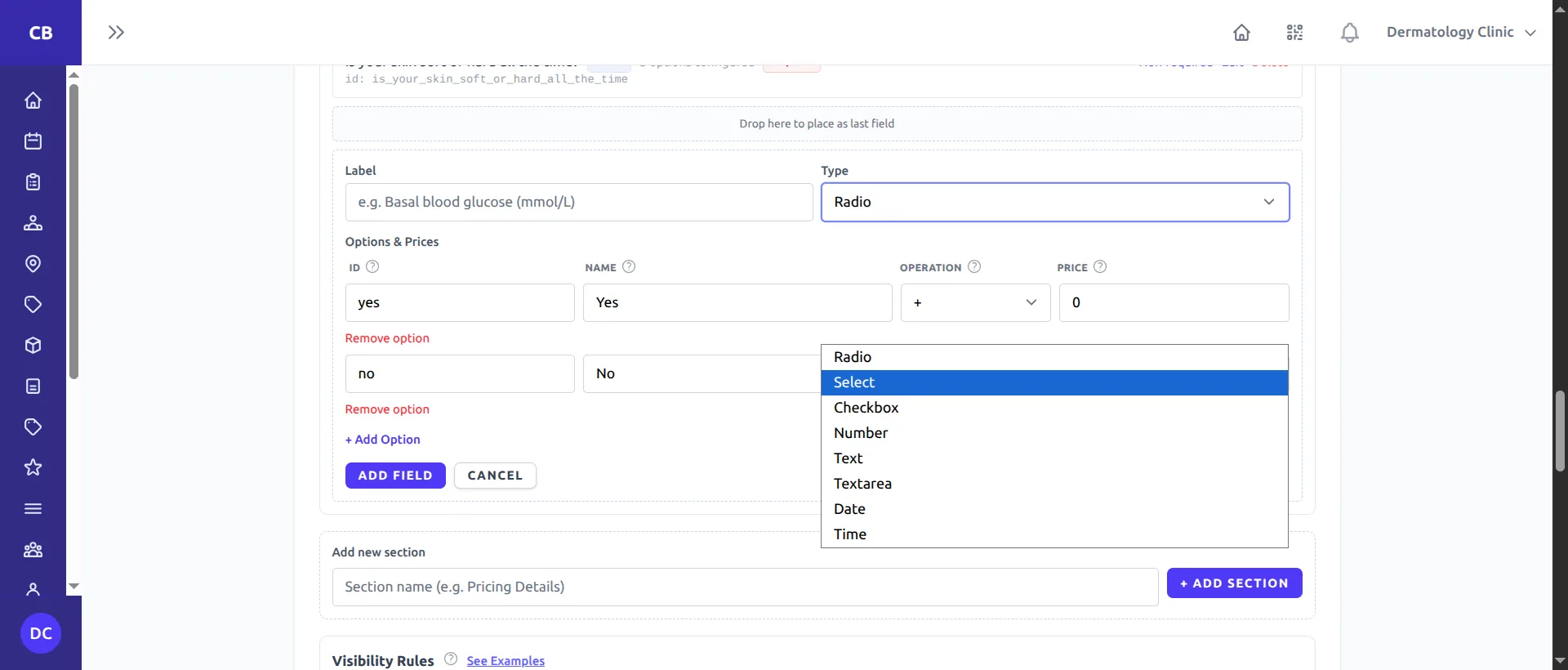Viewport: 1568px width, 670px height.
Task: Open single user icon in sidebar
Action: point(33,589)
